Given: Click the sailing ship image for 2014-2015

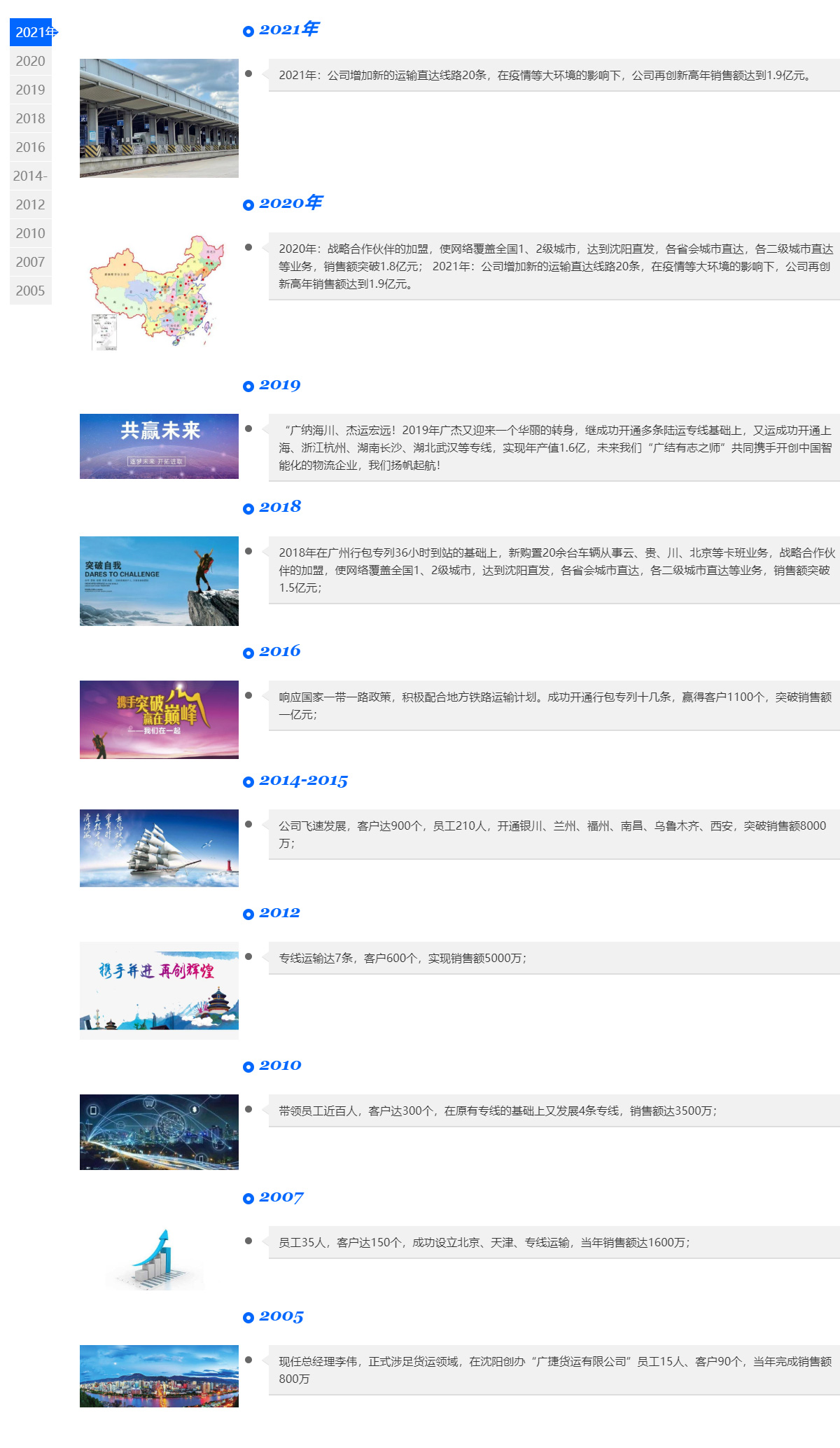Looking at the screenshot, I should point(159,848).
